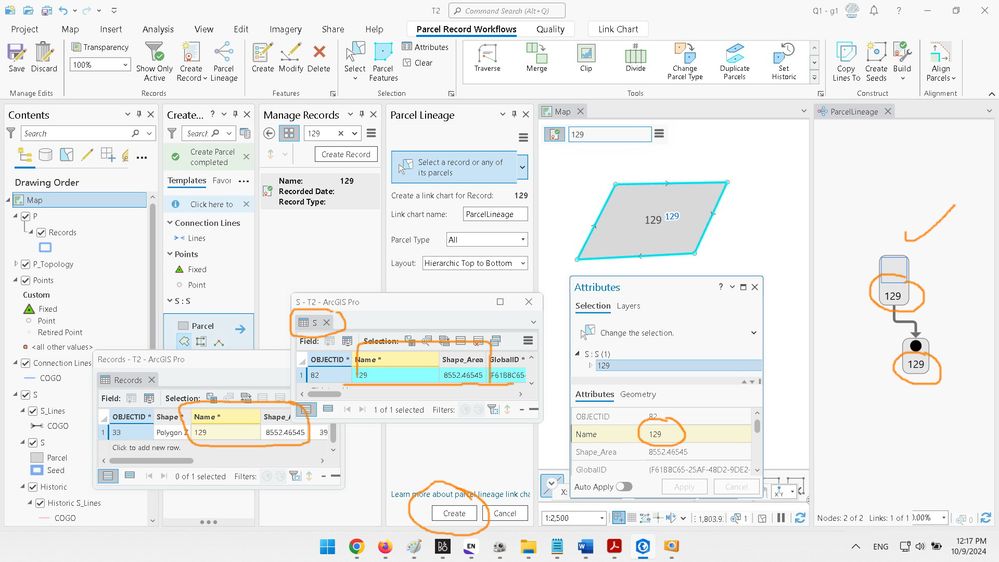Toggle the Records layer checkbox
Screen dimensions: 999x562
pyautogui.click(x=41, y=233)
